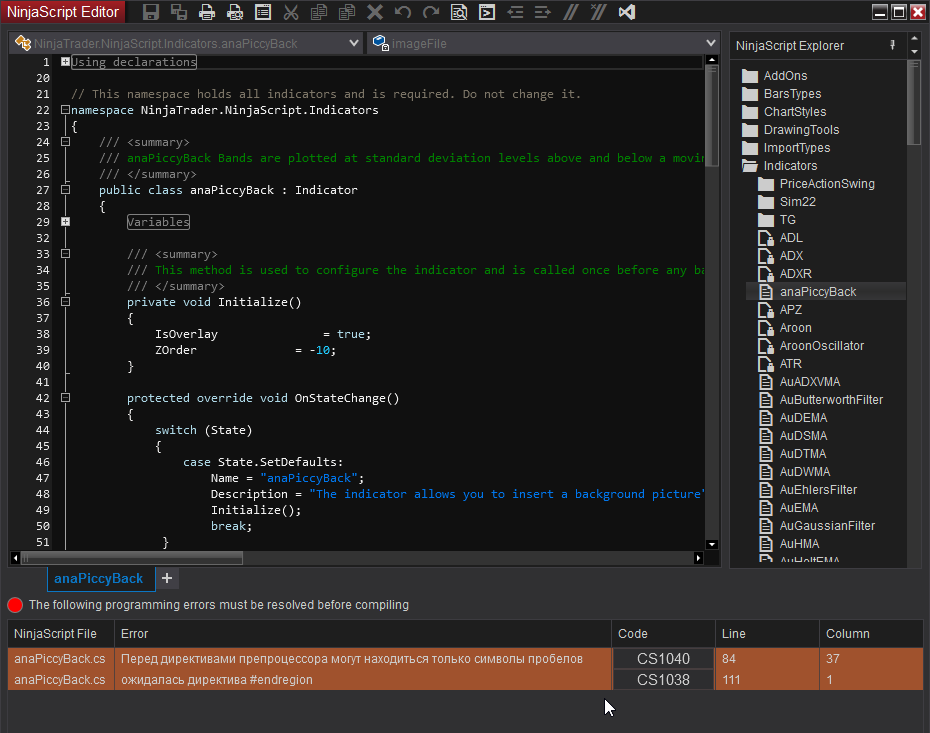
Task: Click the Redo arrow icon
Action: 431,13
